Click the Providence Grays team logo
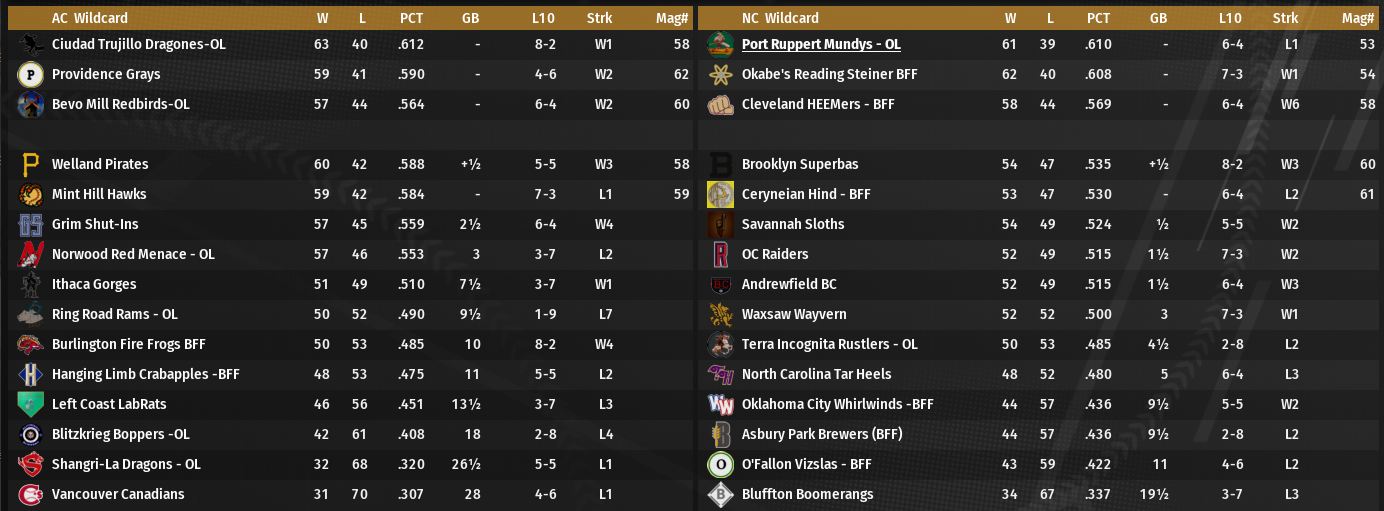The width and height of the screenshot is (1384, 511). 30,74
